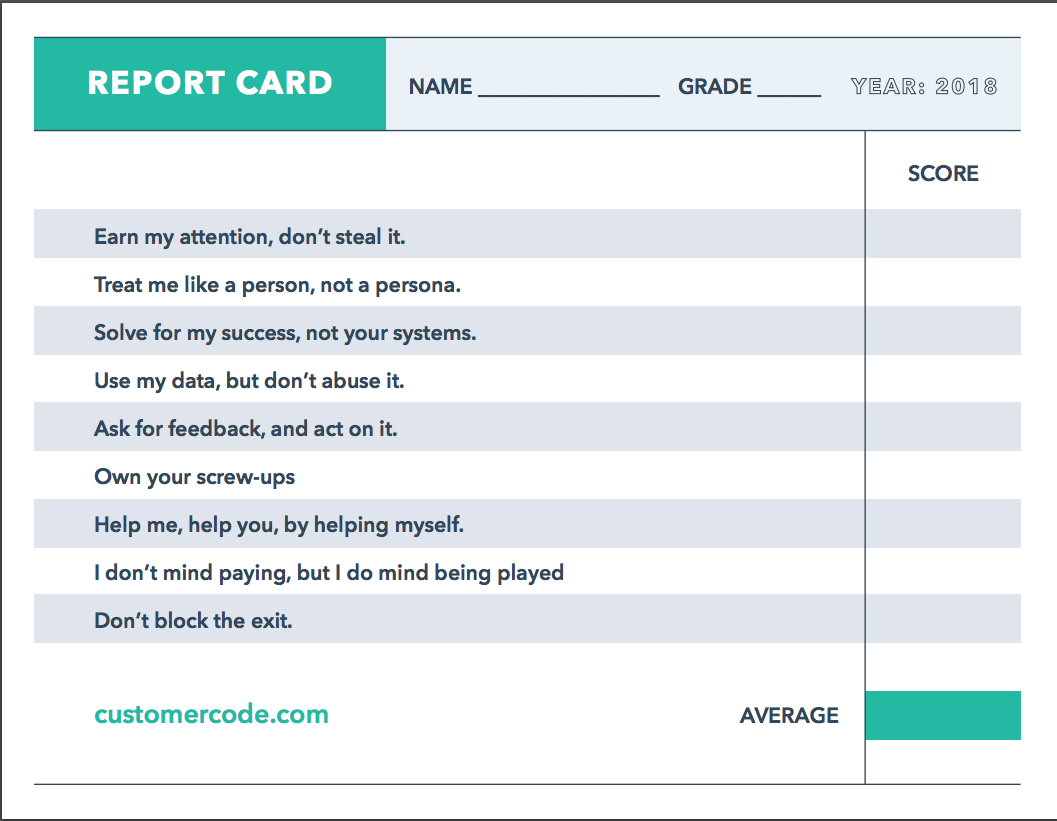
Task: Click the YEAR: 2018 label
Action: click(x=924, y=86)
